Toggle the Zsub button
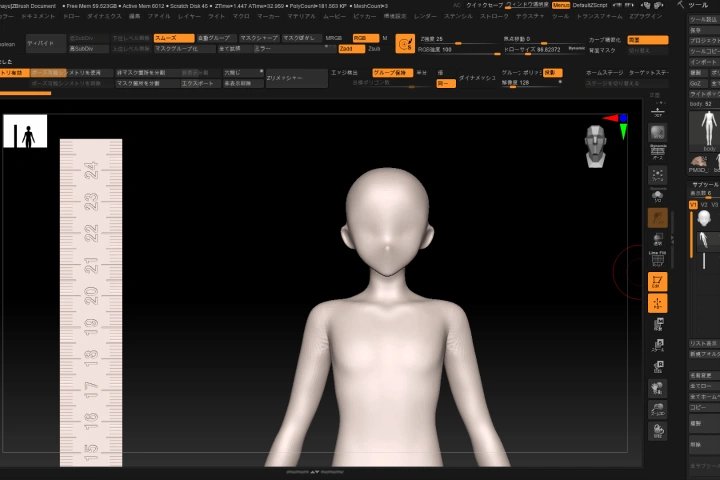720x480 pixels. click(x=374, y=49)
